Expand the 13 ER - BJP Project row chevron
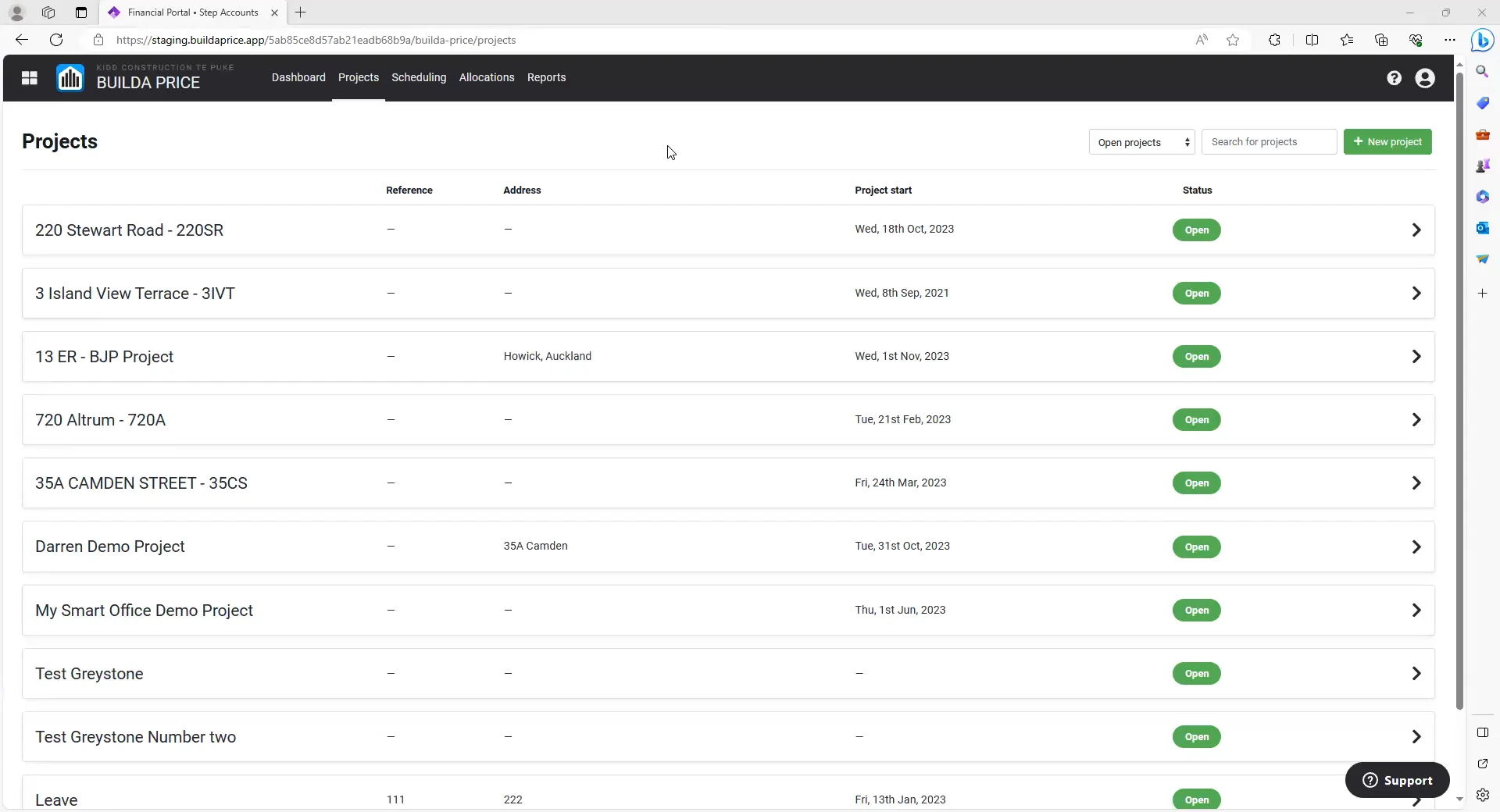The image size is (1500, 812). click(x=1416, y=357)
